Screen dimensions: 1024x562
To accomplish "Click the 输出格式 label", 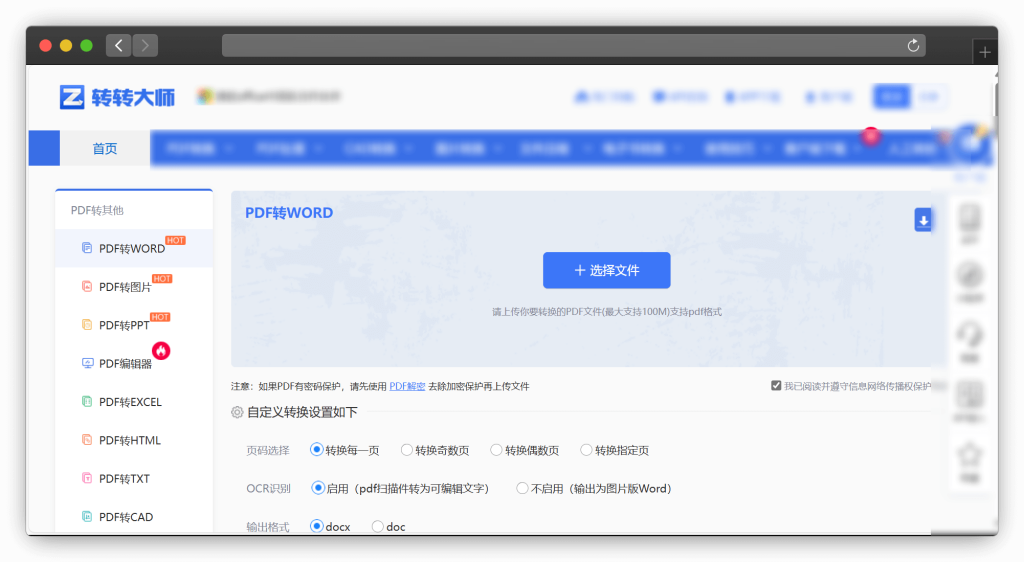I will click(268, 527).
